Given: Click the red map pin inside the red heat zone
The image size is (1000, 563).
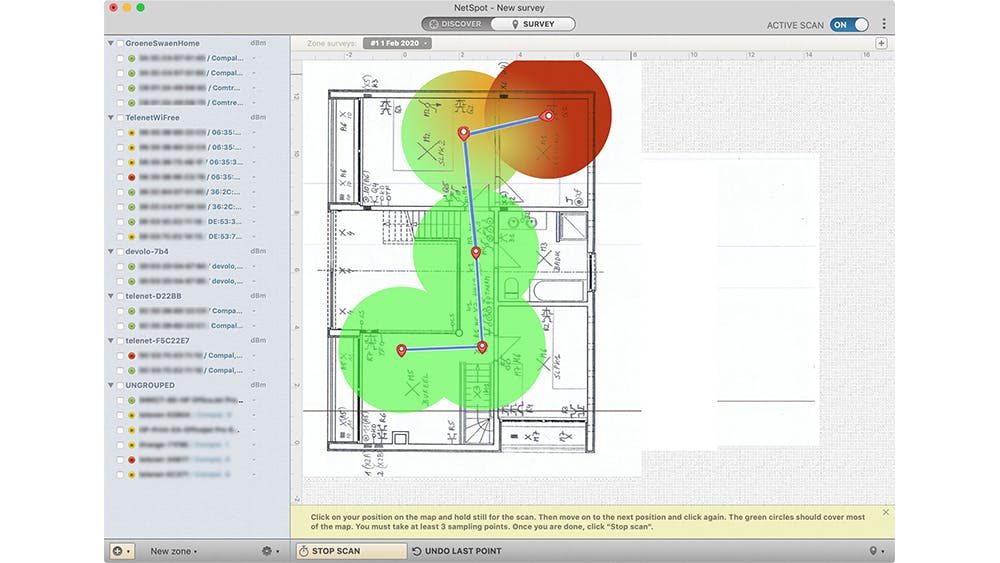Looking at the screenshot, I should click(x=547, y=115).
